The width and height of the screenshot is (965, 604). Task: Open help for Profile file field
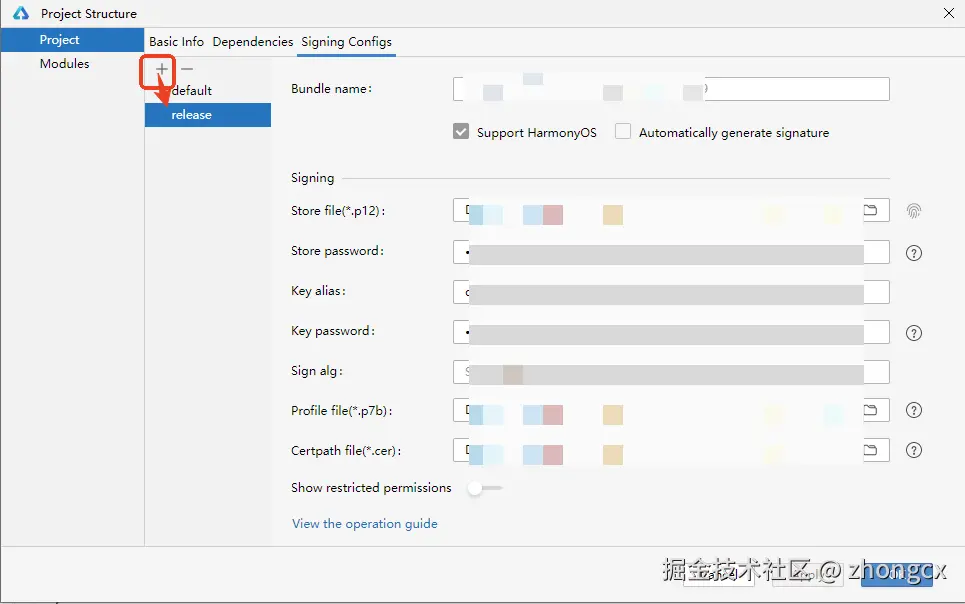913,410
